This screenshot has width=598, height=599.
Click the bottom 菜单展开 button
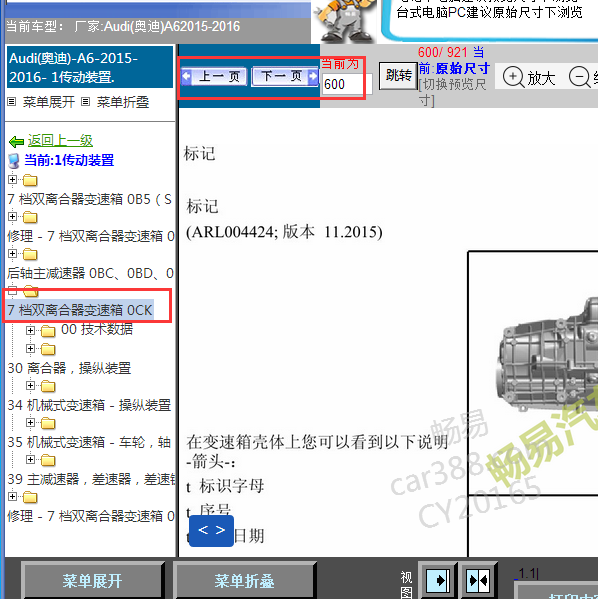[x=93, y=581]
